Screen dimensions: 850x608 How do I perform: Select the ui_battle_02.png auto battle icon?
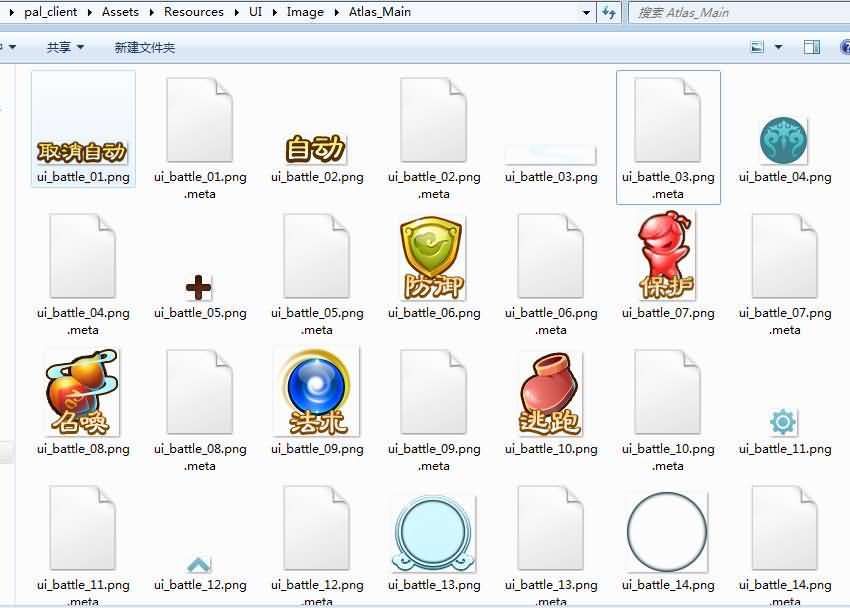pyautogui.click(x=316, y=148)
